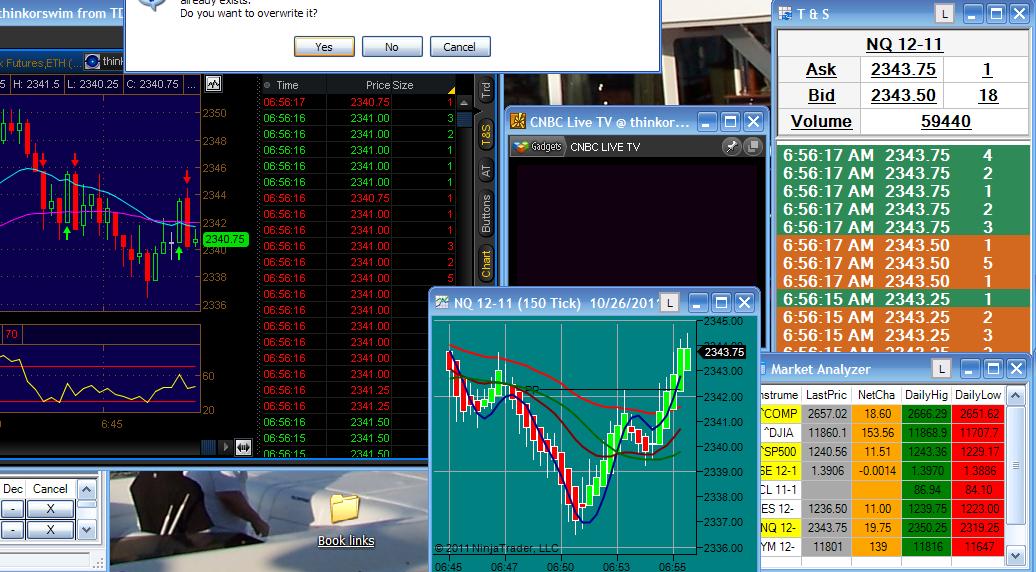The height and width of the screenshot is (572, 1036).
Task: Click the order panel scroll down arrow
Action: click(87, 530)
